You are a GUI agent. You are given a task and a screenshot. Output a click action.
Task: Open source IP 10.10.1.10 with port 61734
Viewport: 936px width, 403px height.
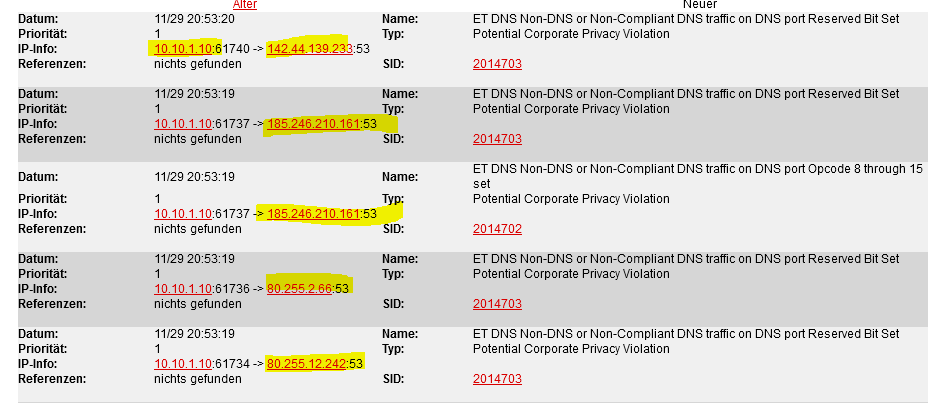coord(183,364)
